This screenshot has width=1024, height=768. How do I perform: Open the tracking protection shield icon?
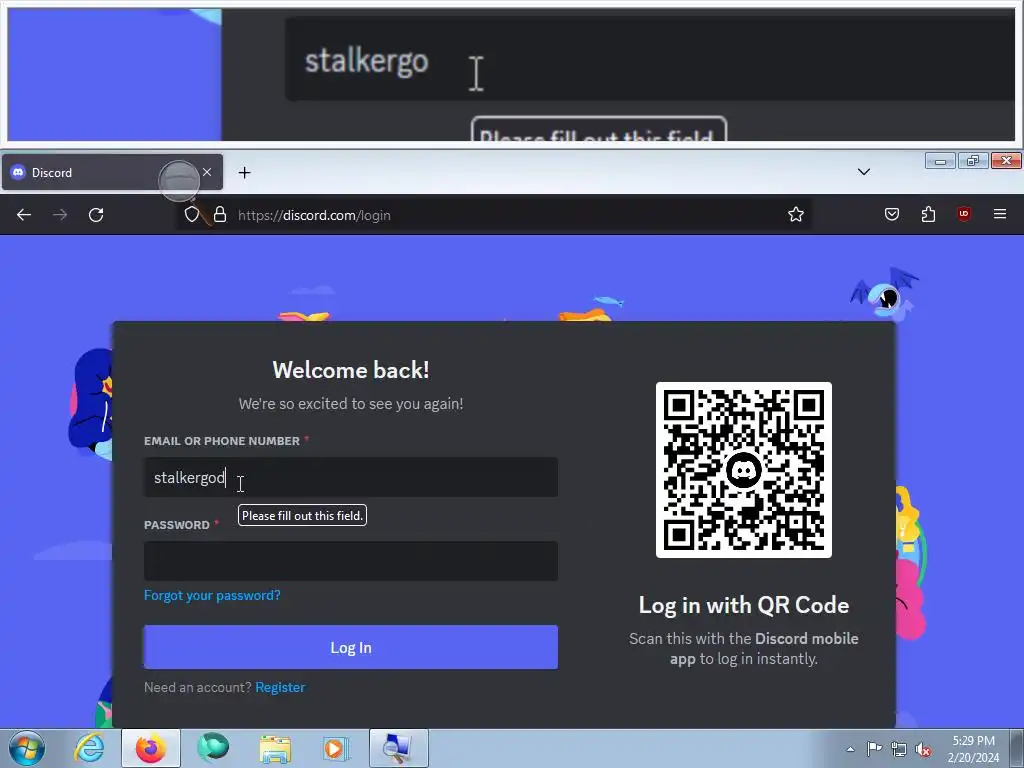click(191, 215)
